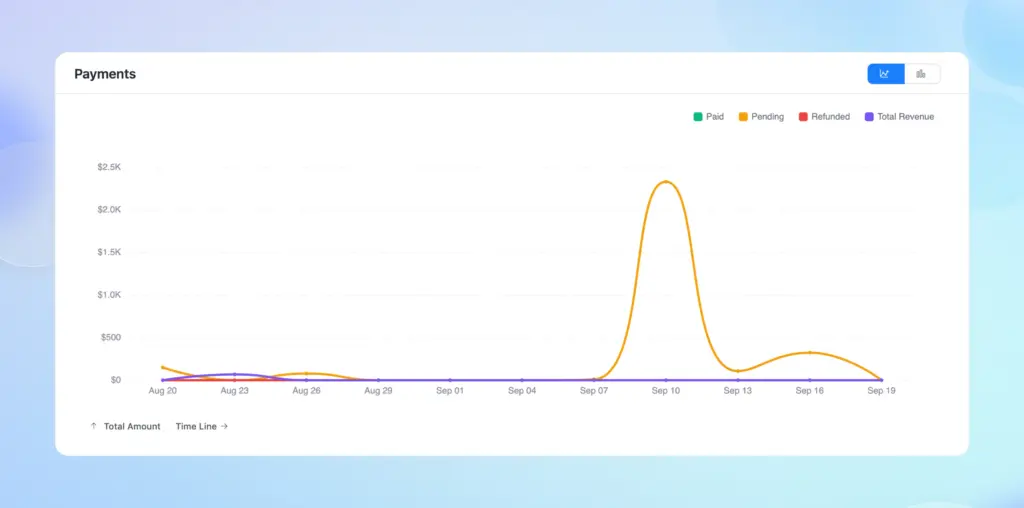Click the Aug 29 date label
Screen dimensions: 1024x508
click(378, 391)
